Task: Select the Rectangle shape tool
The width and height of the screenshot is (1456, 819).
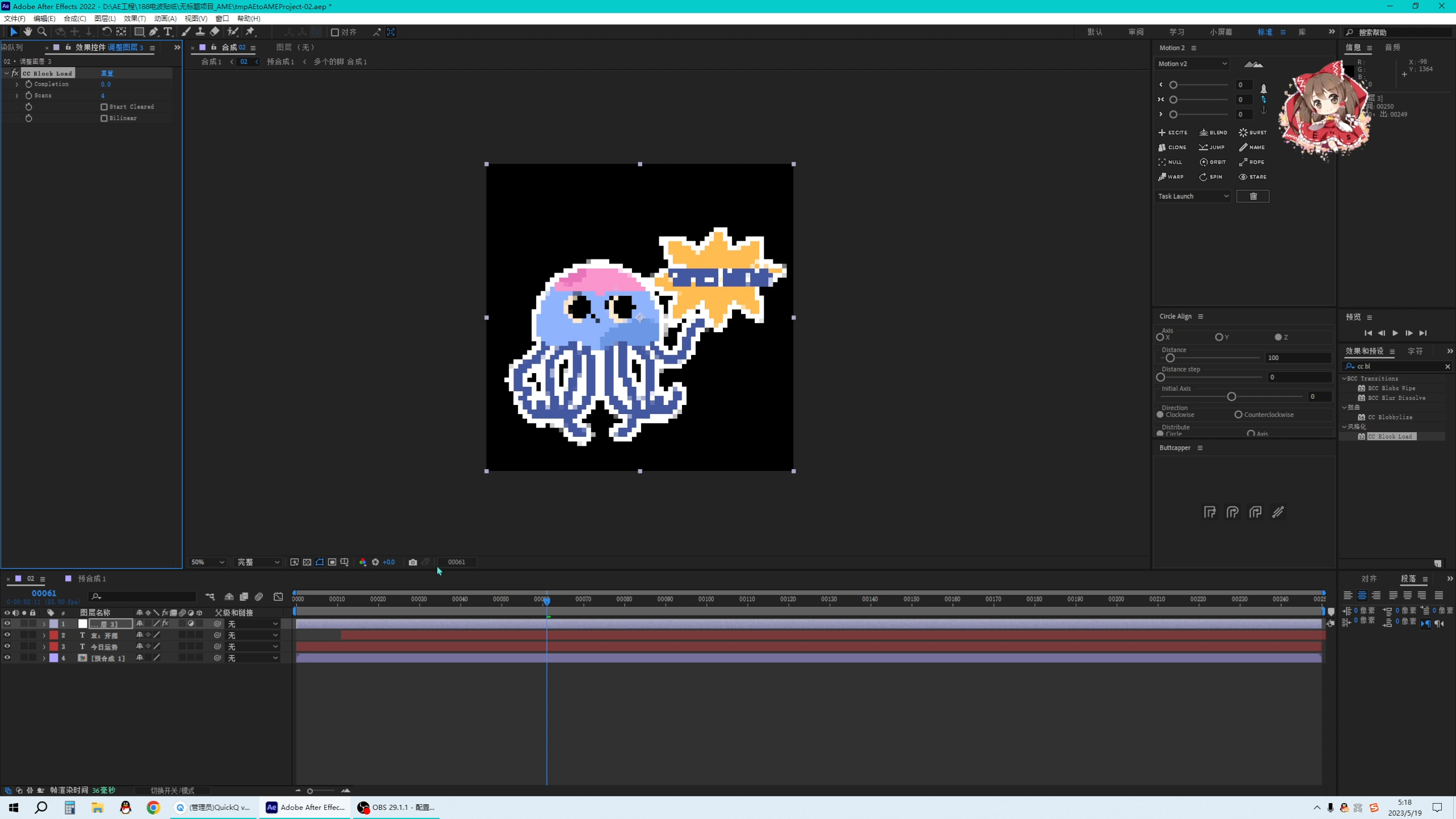Action: coord(139,32)
